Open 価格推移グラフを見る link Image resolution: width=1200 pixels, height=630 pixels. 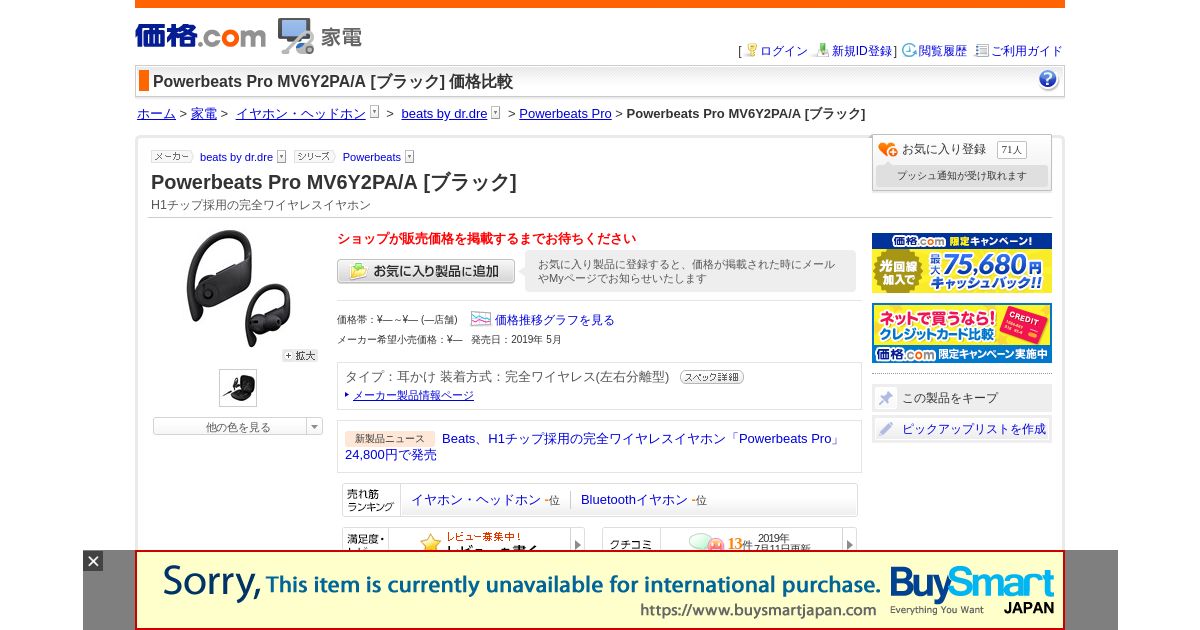coord(555,320)
